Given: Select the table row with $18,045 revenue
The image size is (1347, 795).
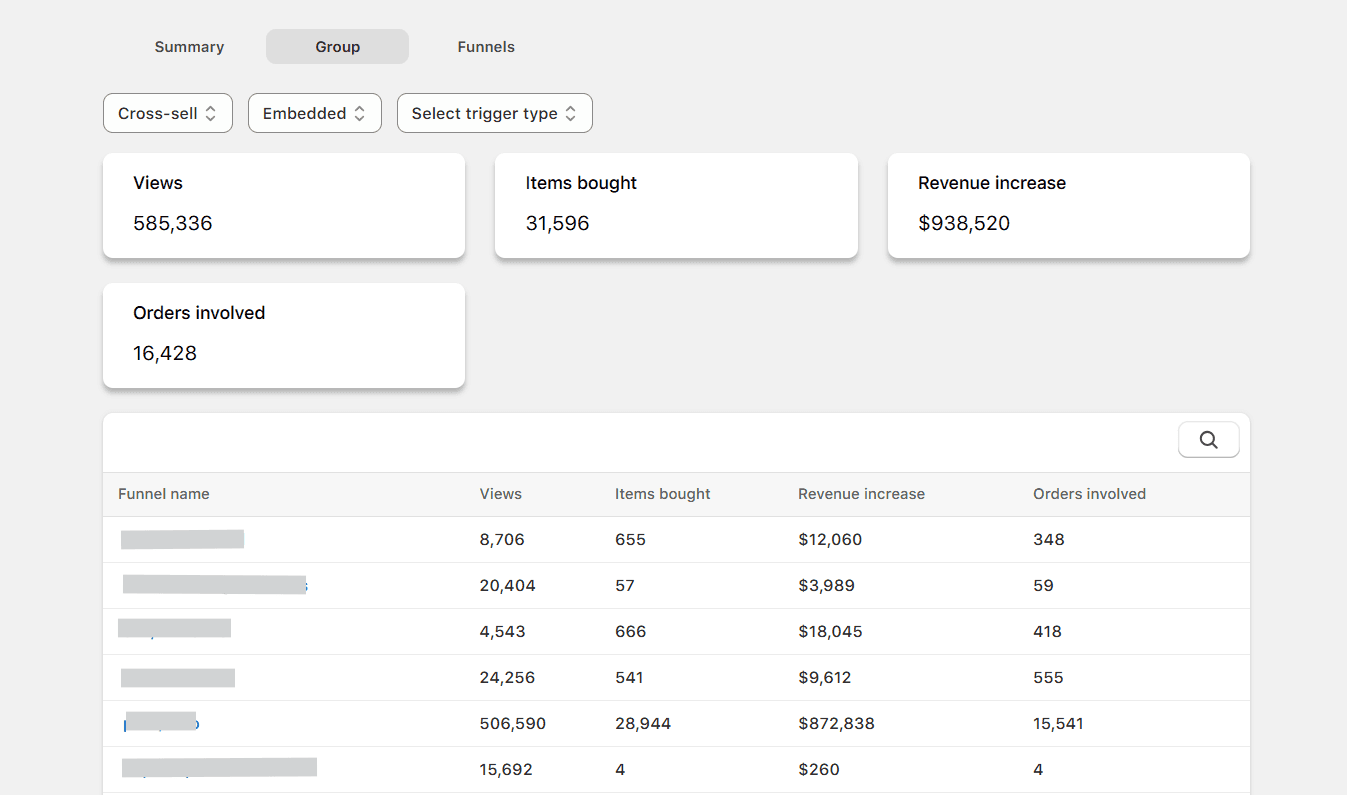Looking at the screenshot, I should coord(675,631).
